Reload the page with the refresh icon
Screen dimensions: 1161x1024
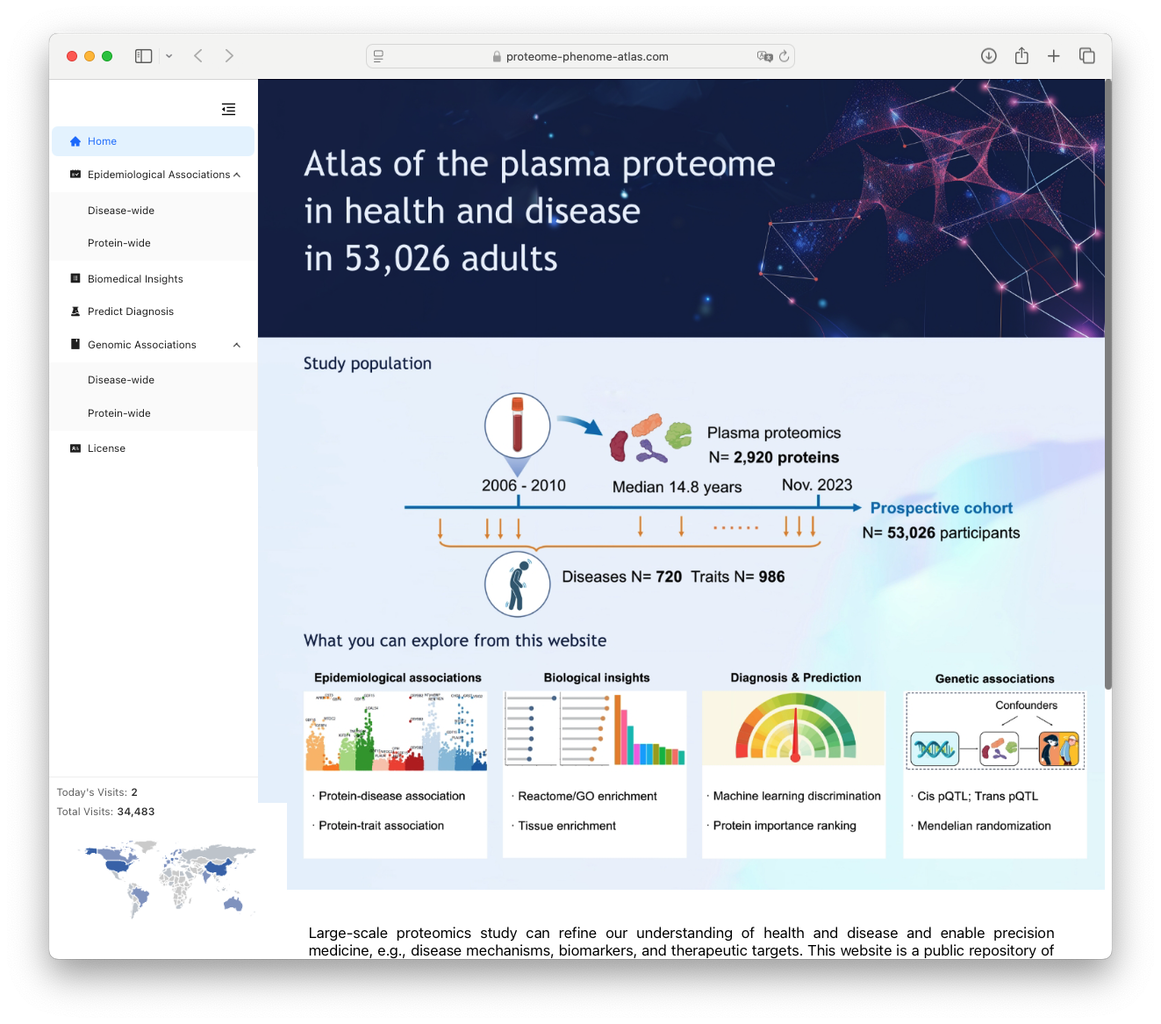click(784, 56)
